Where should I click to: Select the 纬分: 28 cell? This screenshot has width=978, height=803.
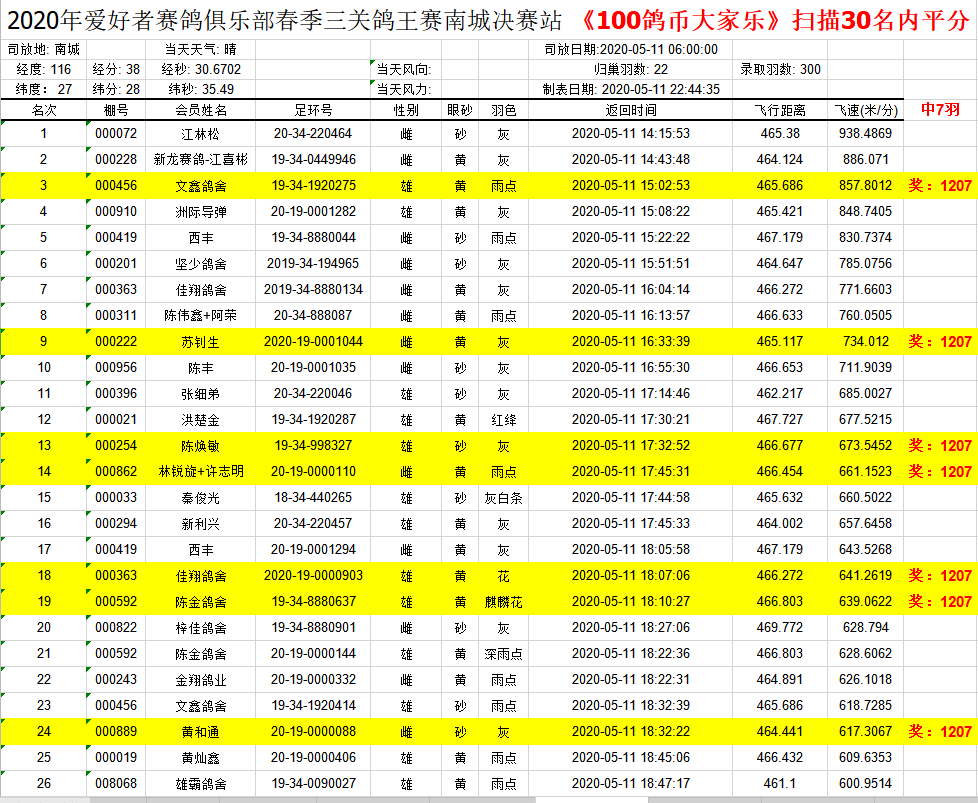(116, 89)
